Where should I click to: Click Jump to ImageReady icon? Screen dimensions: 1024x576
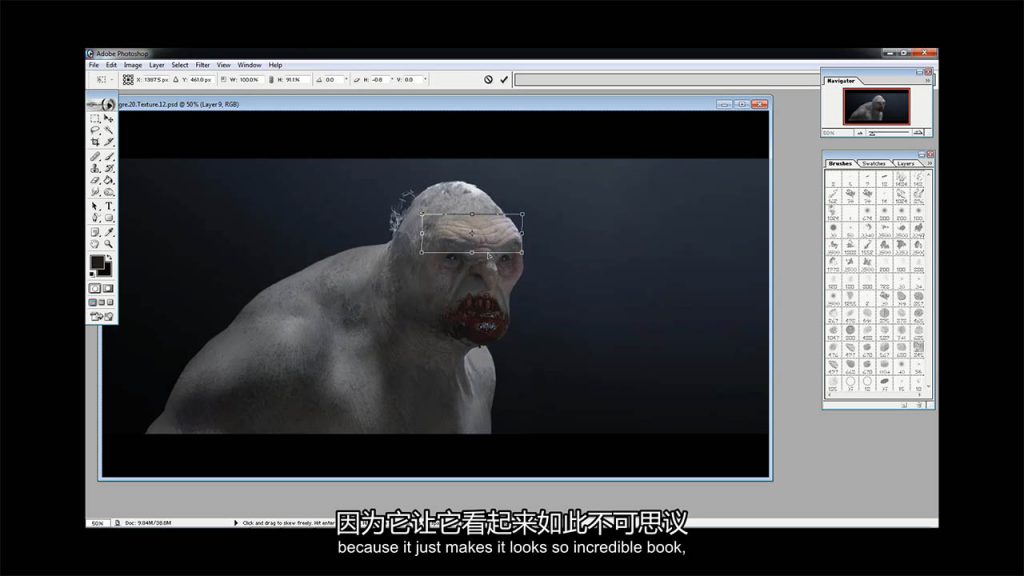(102, 317)
